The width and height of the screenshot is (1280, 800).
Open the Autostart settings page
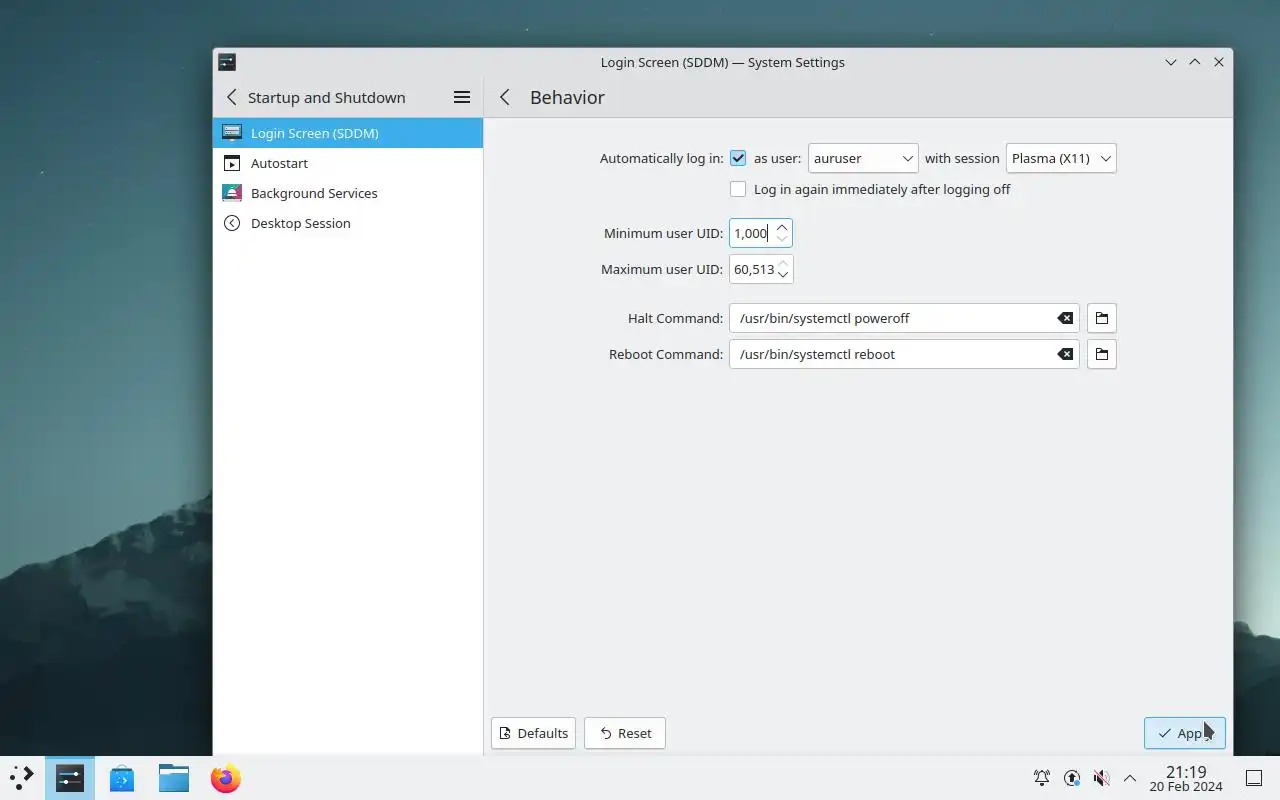point(348,163)
